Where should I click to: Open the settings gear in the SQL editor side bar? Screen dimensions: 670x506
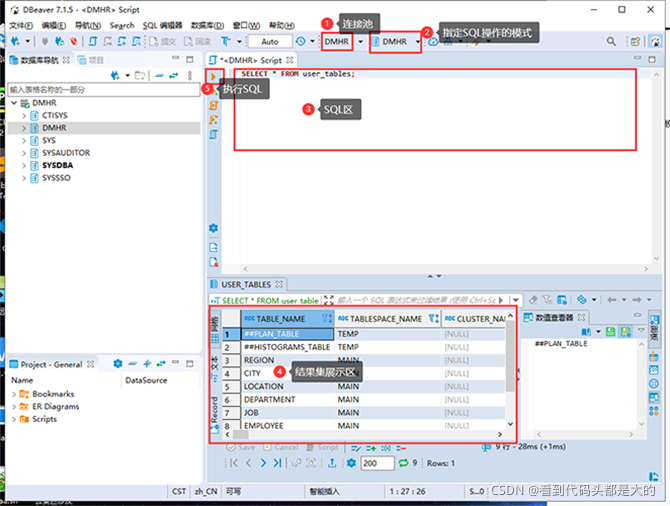[214, 228]
